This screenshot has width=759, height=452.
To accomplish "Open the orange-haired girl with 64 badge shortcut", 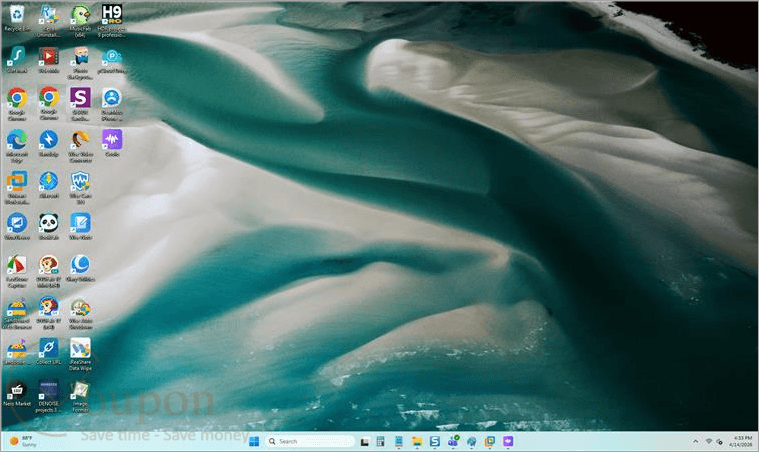I will (x=48, y=271).
